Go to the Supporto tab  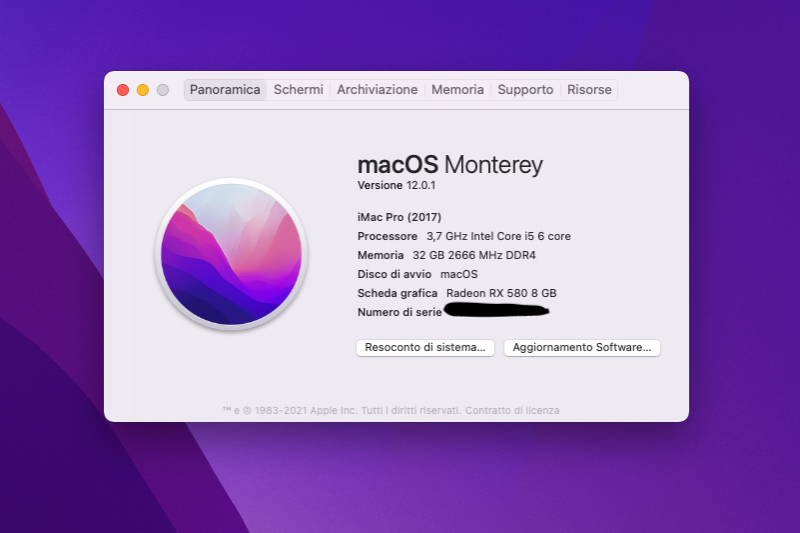[x=525, y=90]
